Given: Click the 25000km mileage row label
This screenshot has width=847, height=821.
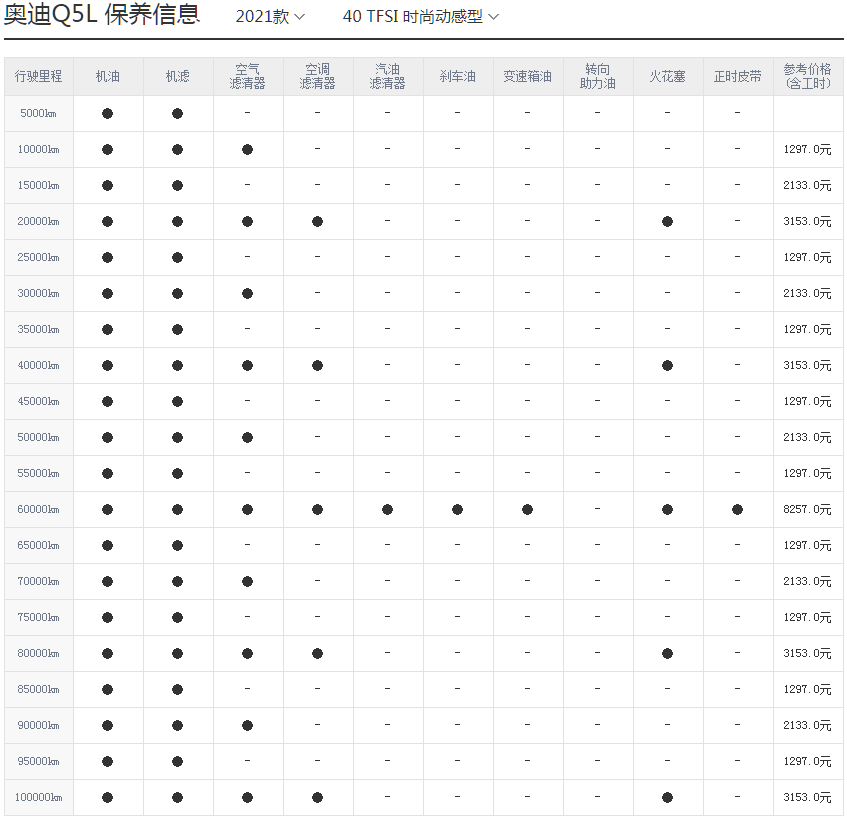Looking at the screenshot, I should click(x=38, y=258).
